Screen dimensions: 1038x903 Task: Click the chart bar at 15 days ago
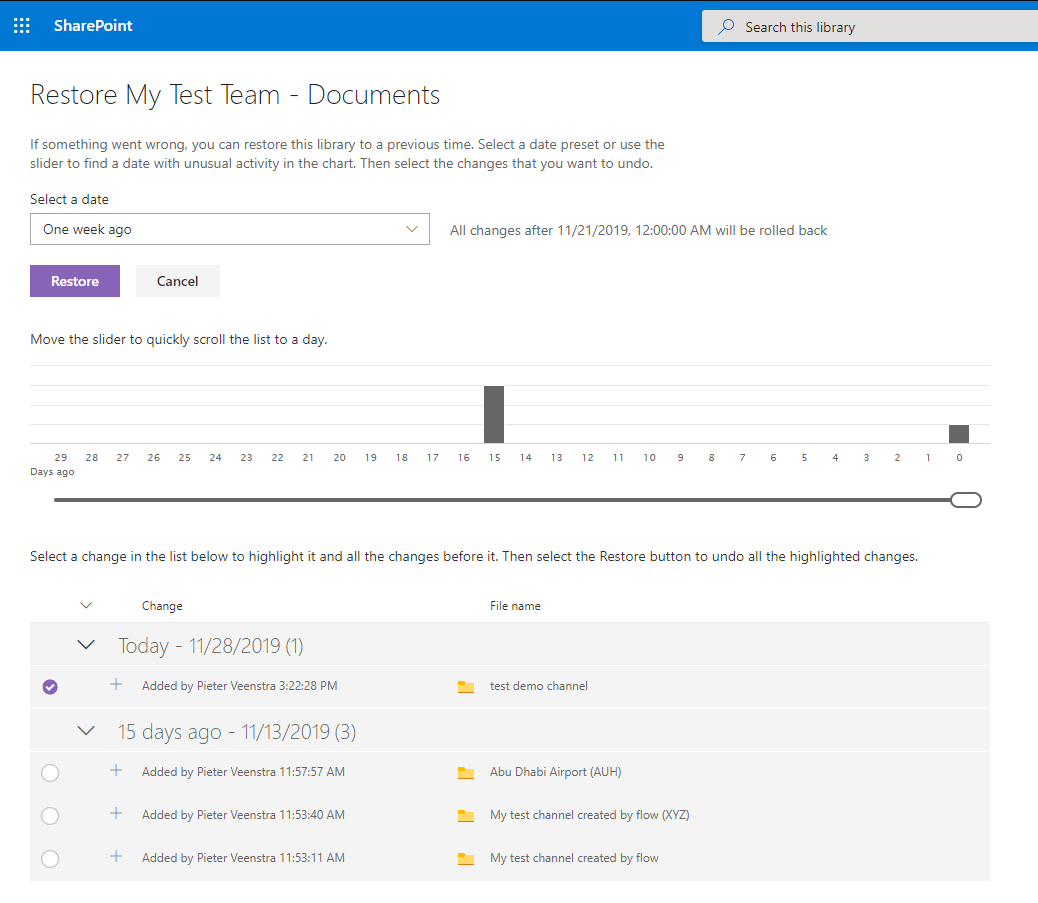pyautogui.click(x=494, y=414)
